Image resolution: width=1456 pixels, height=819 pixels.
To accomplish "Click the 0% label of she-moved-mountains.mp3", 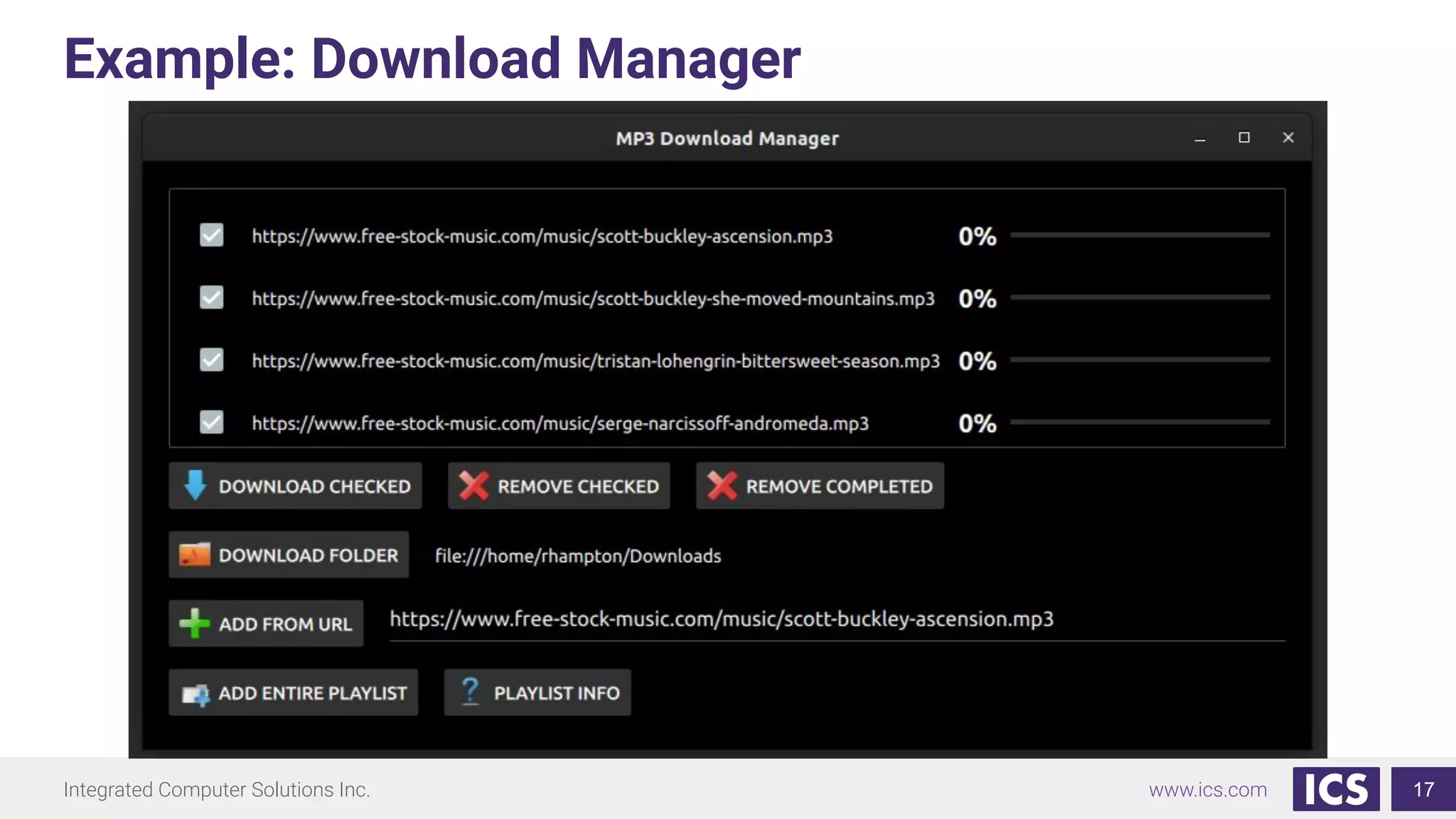I will point(977,299).
